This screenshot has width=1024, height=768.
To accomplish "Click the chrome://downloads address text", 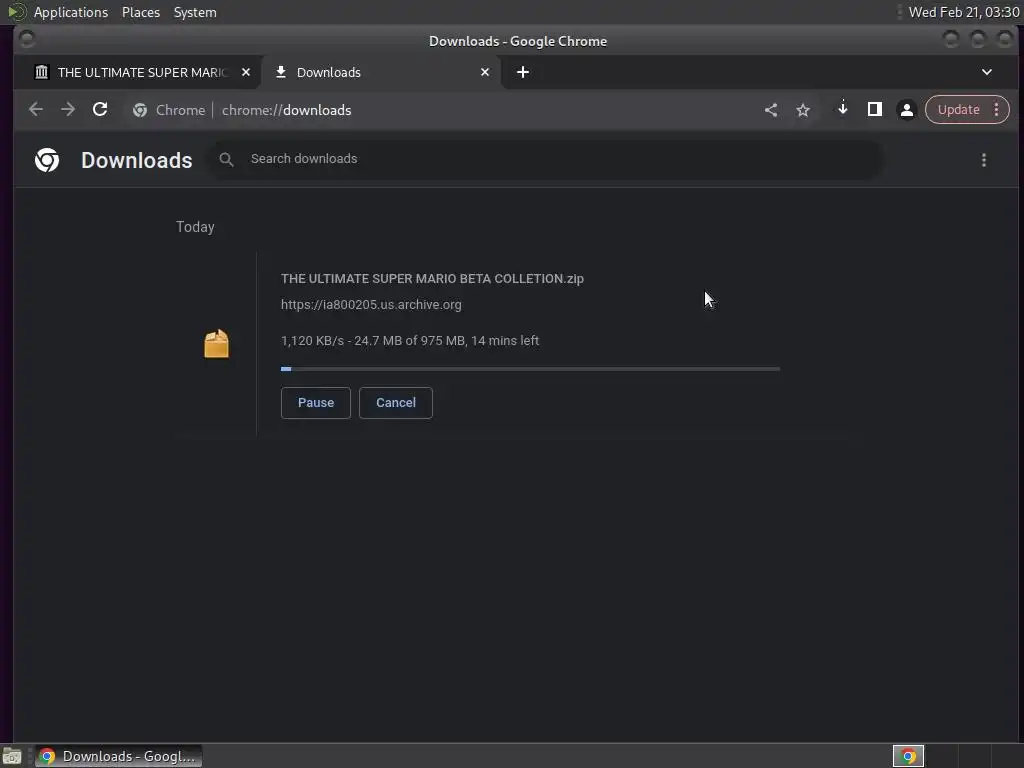I will [287, 110].
